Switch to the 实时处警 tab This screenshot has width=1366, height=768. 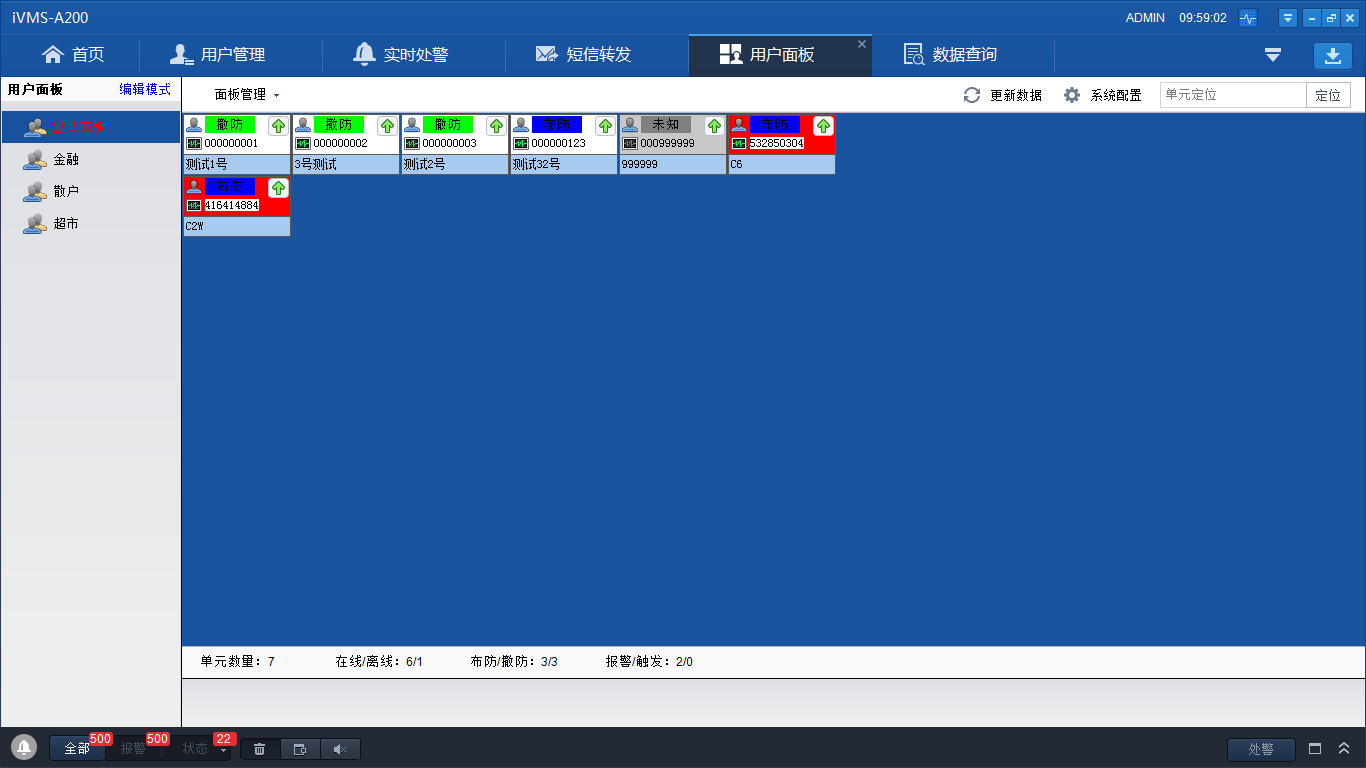pyautogui.click(x=401, y=55)
